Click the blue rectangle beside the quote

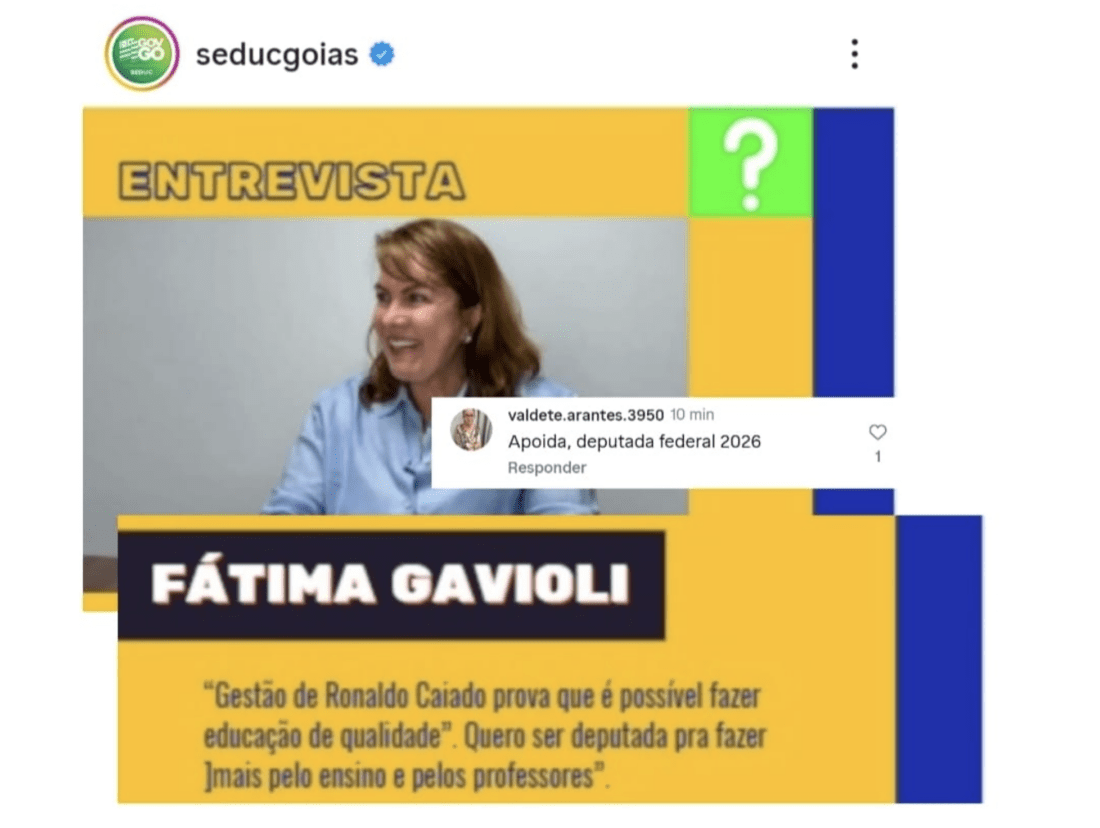click(x=939, y=659)
